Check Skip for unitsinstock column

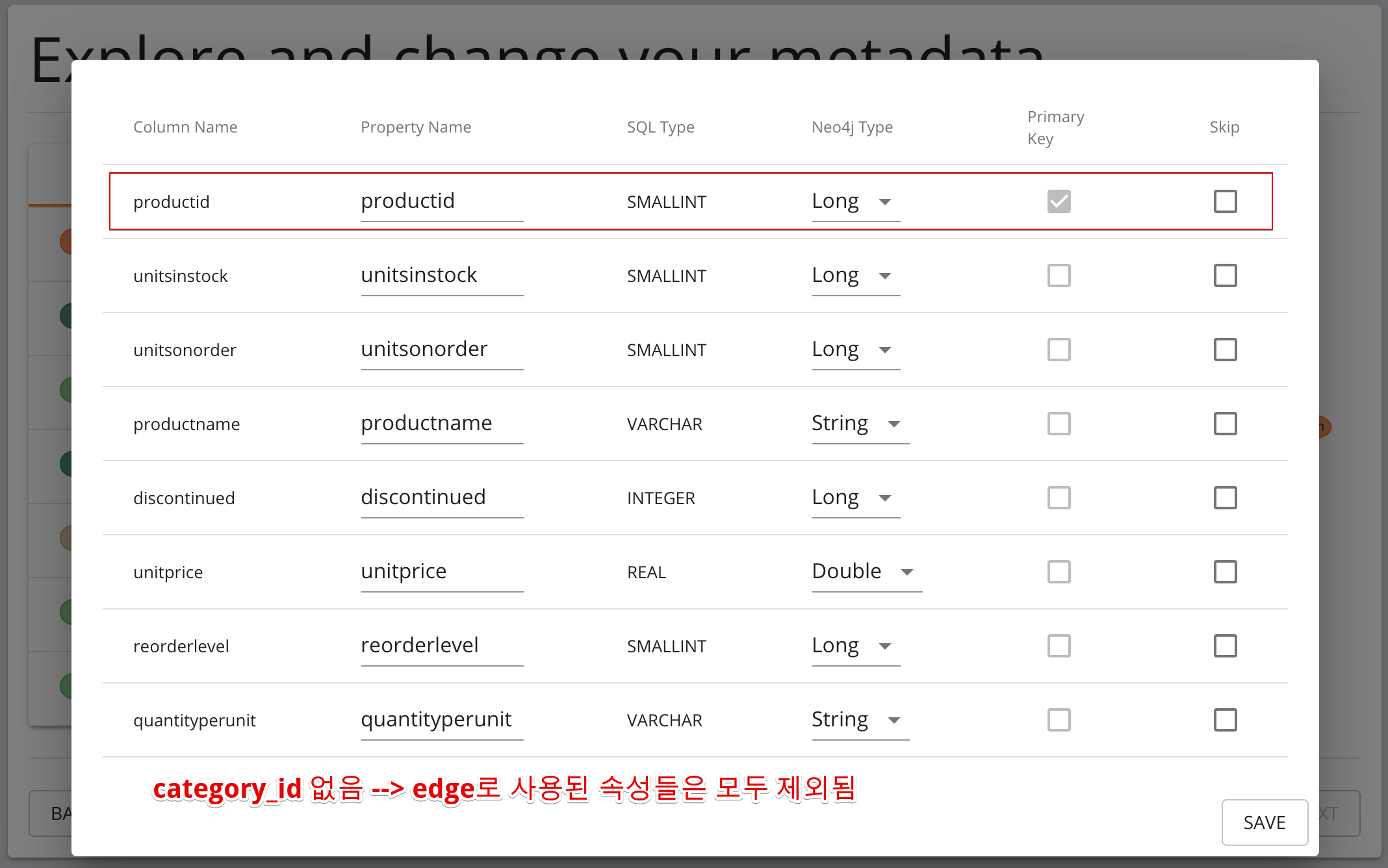(1226, 275)
